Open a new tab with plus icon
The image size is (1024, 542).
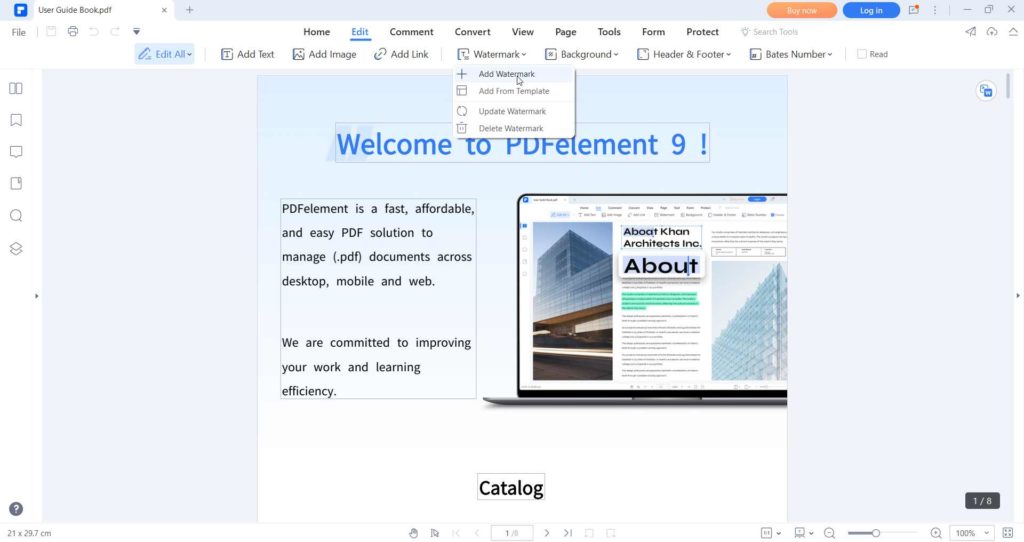pyautogui.click(x=189, y=10)
